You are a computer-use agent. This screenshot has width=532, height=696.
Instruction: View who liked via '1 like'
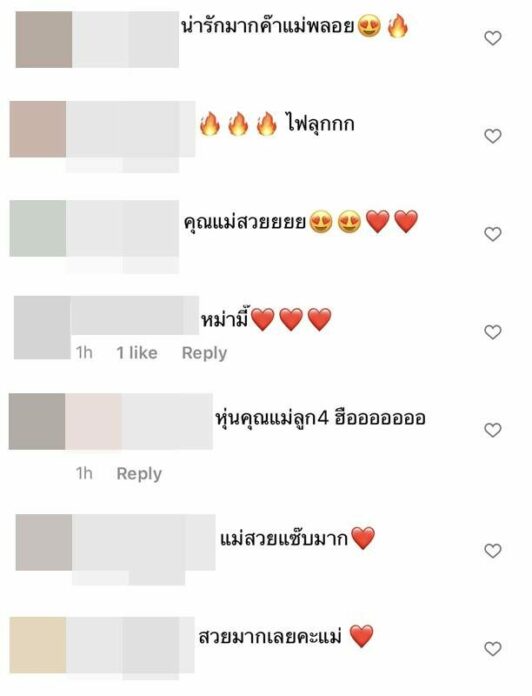137,353
